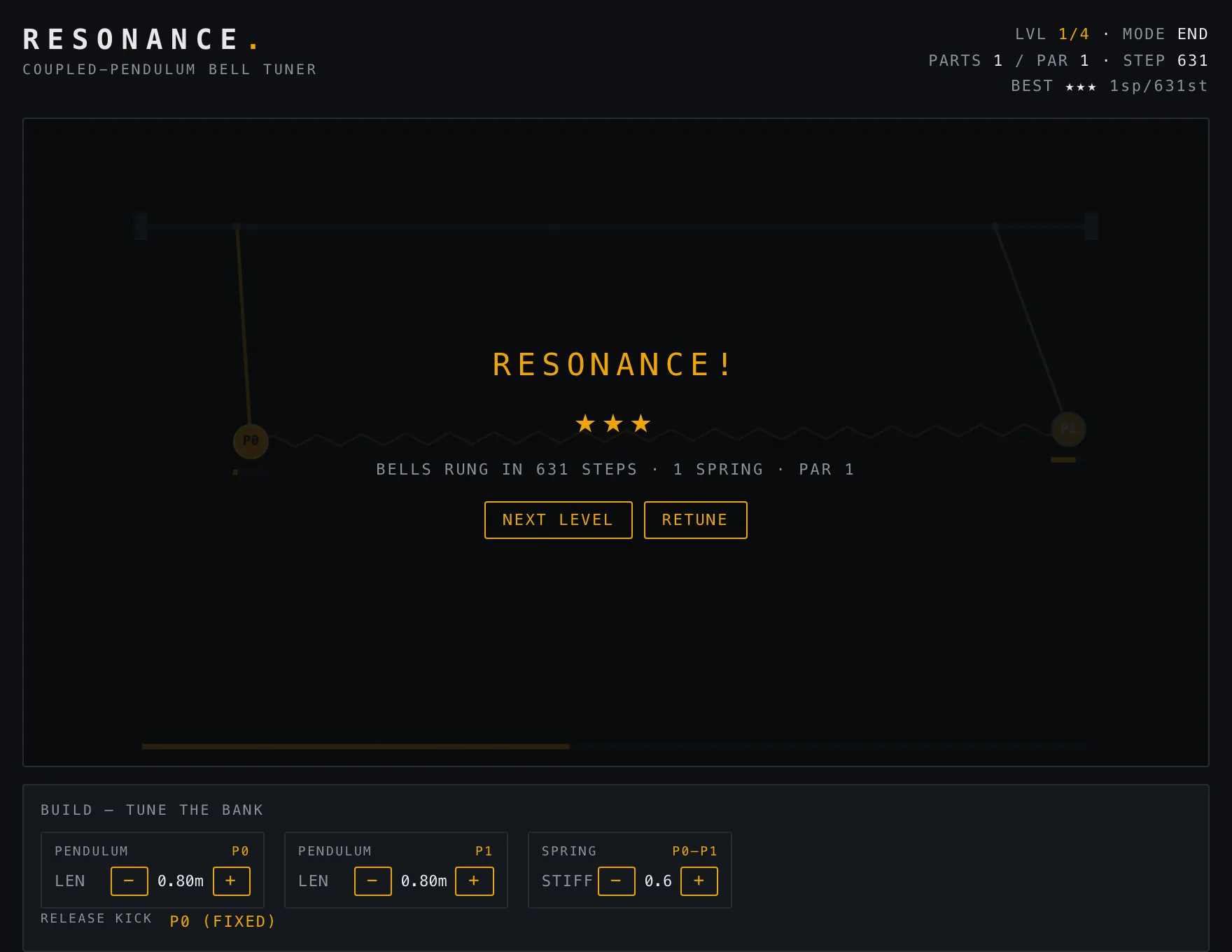Click the MODE END status
Screen dimensions: 1232x952
coord(1165,34)
